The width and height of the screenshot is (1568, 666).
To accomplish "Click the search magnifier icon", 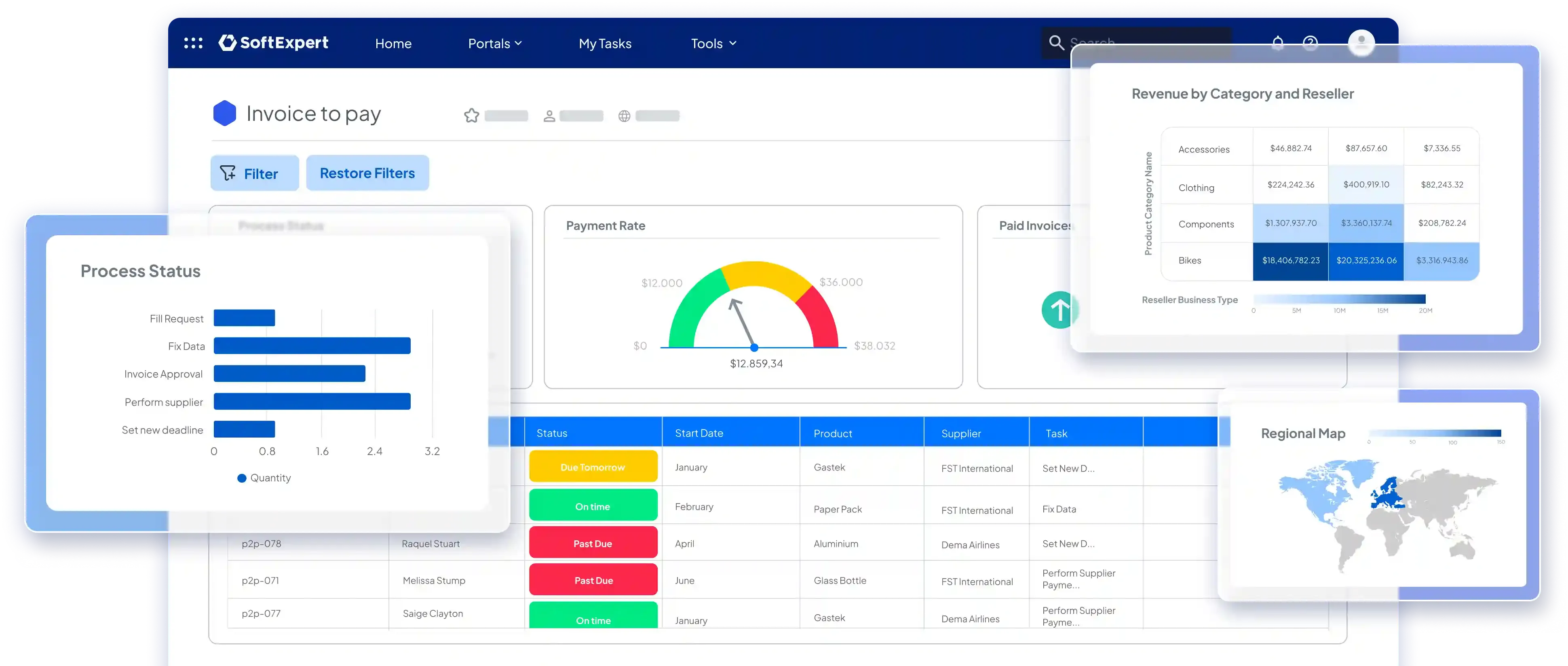I will point(1056,42).
